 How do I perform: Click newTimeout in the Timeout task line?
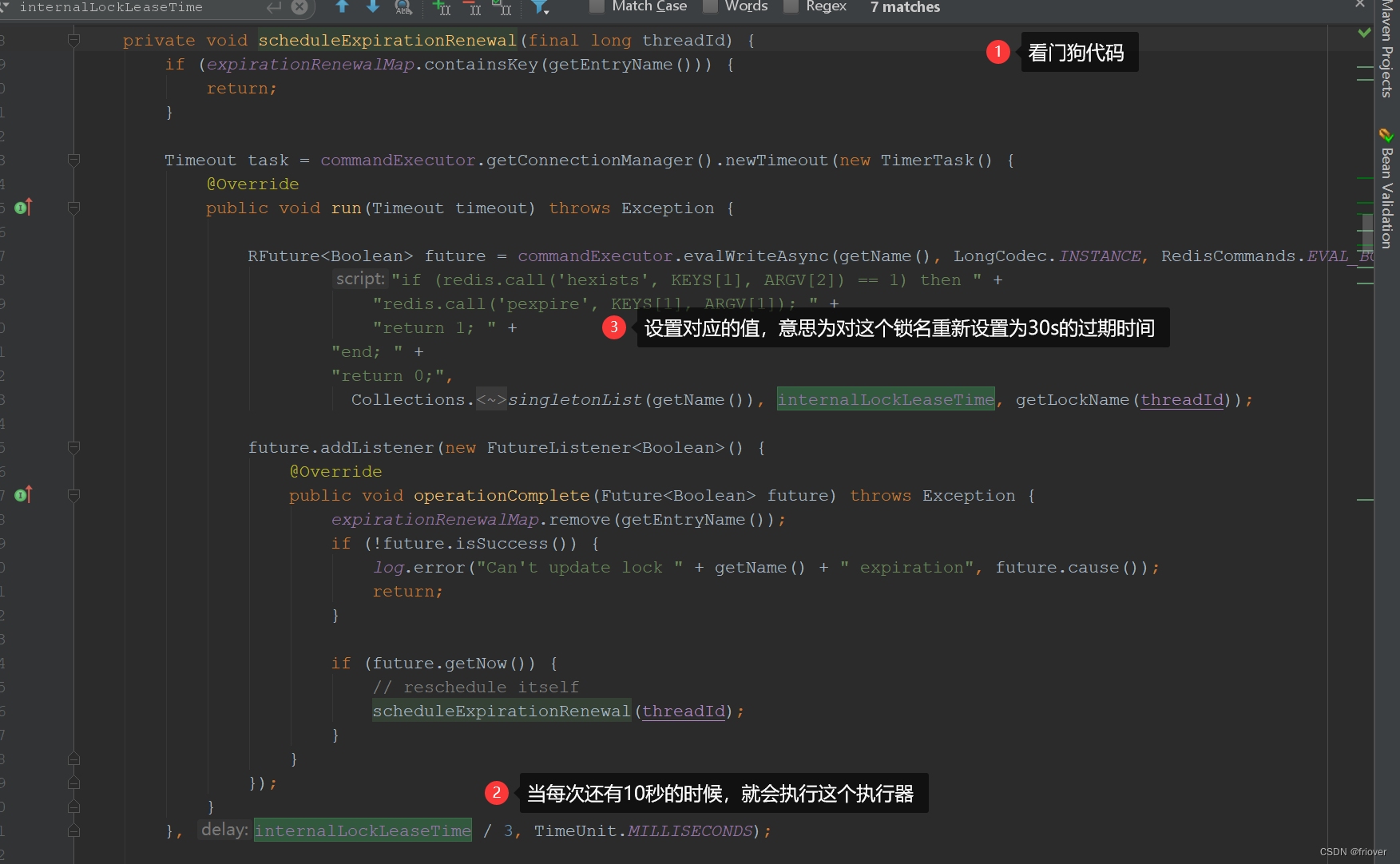click(776, 160)
